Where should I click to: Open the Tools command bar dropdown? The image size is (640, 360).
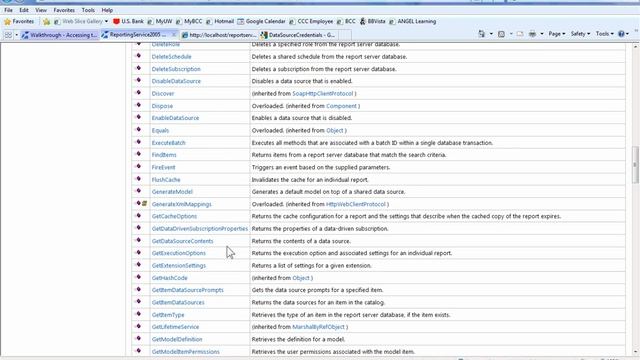point(604,34)
